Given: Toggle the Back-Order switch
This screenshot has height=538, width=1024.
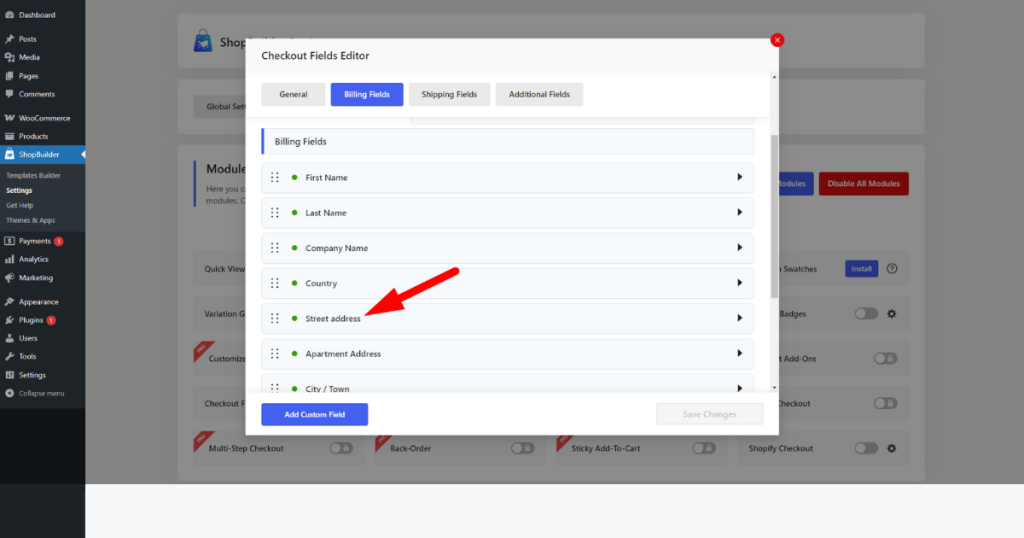Looking at the screenshot, I should [x=522, y=449].
